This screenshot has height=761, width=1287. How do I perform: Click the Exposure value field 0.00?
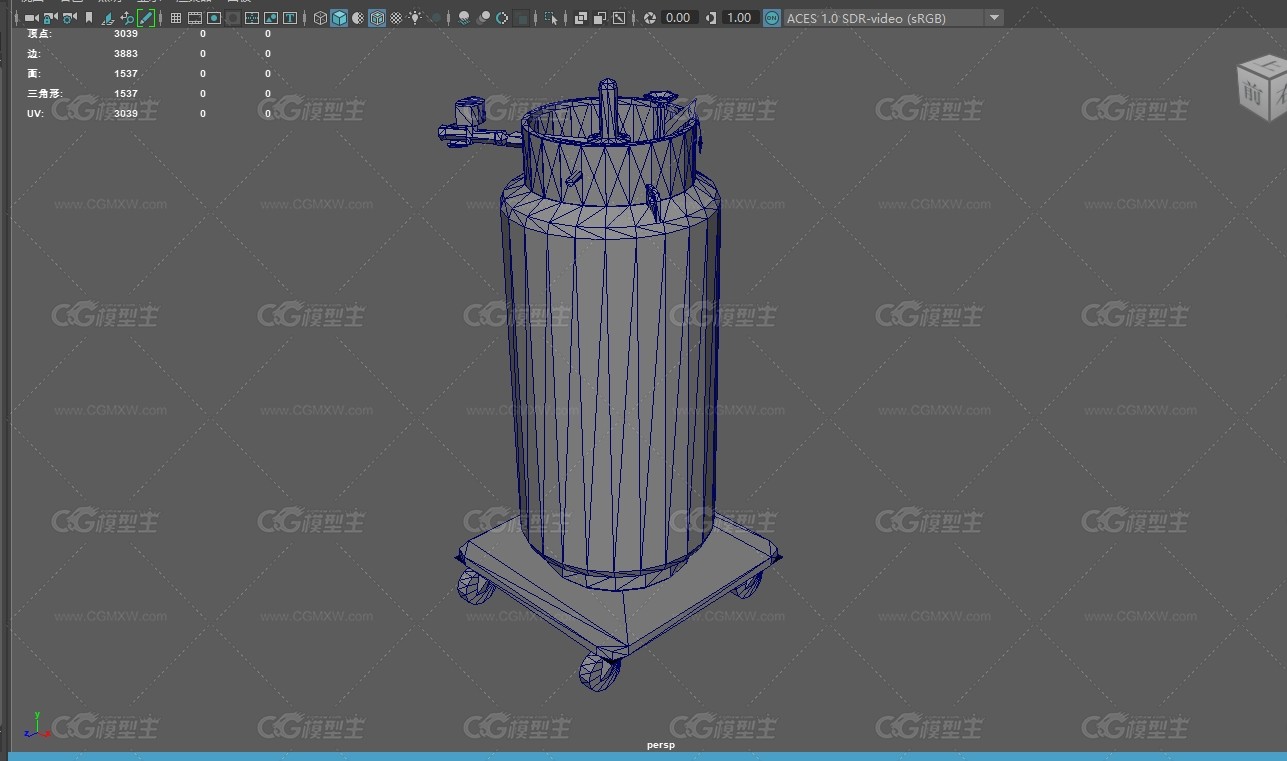679,18
